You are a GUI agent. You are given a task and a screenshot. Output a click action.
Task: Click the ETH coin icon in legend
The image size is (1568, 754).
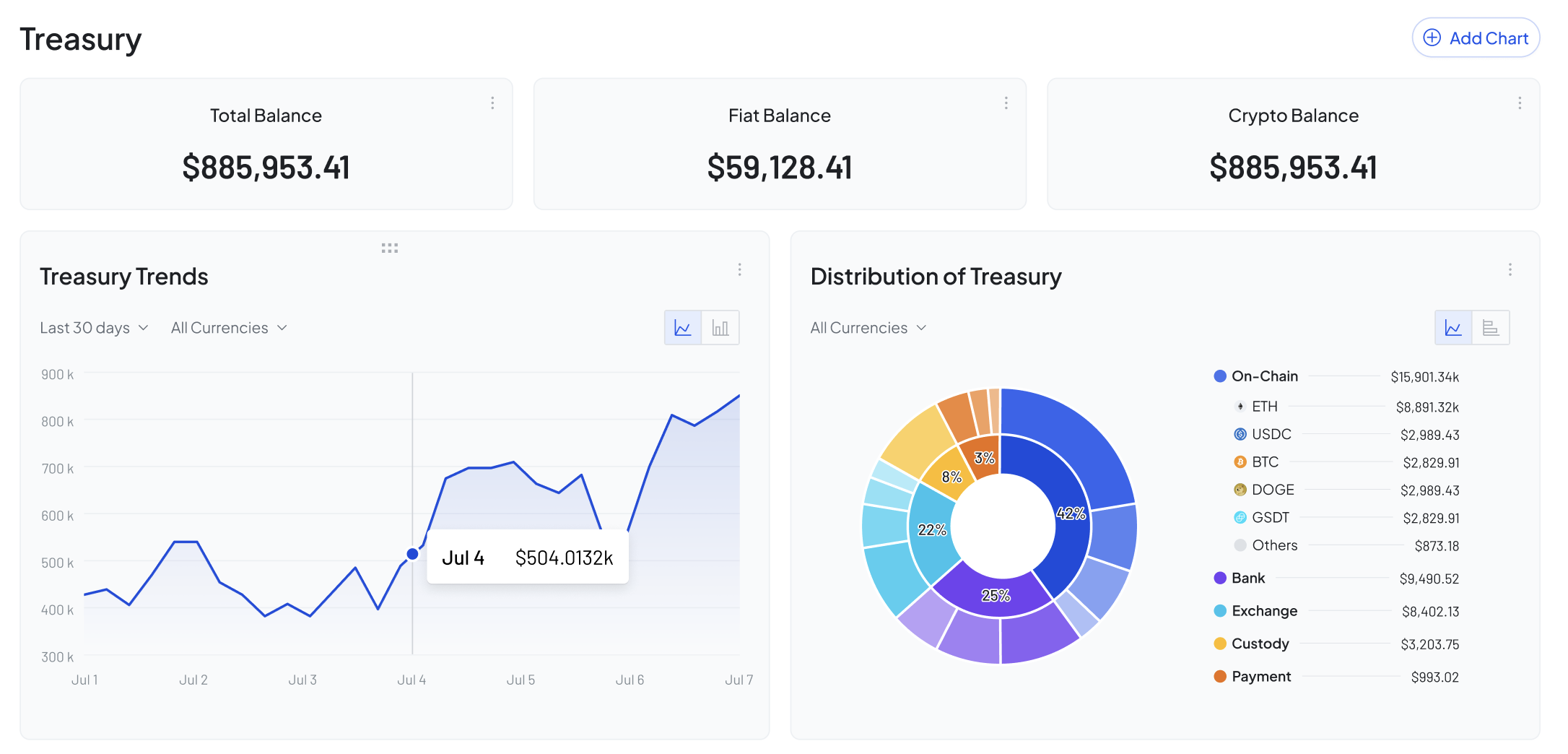coord(1240,407)
